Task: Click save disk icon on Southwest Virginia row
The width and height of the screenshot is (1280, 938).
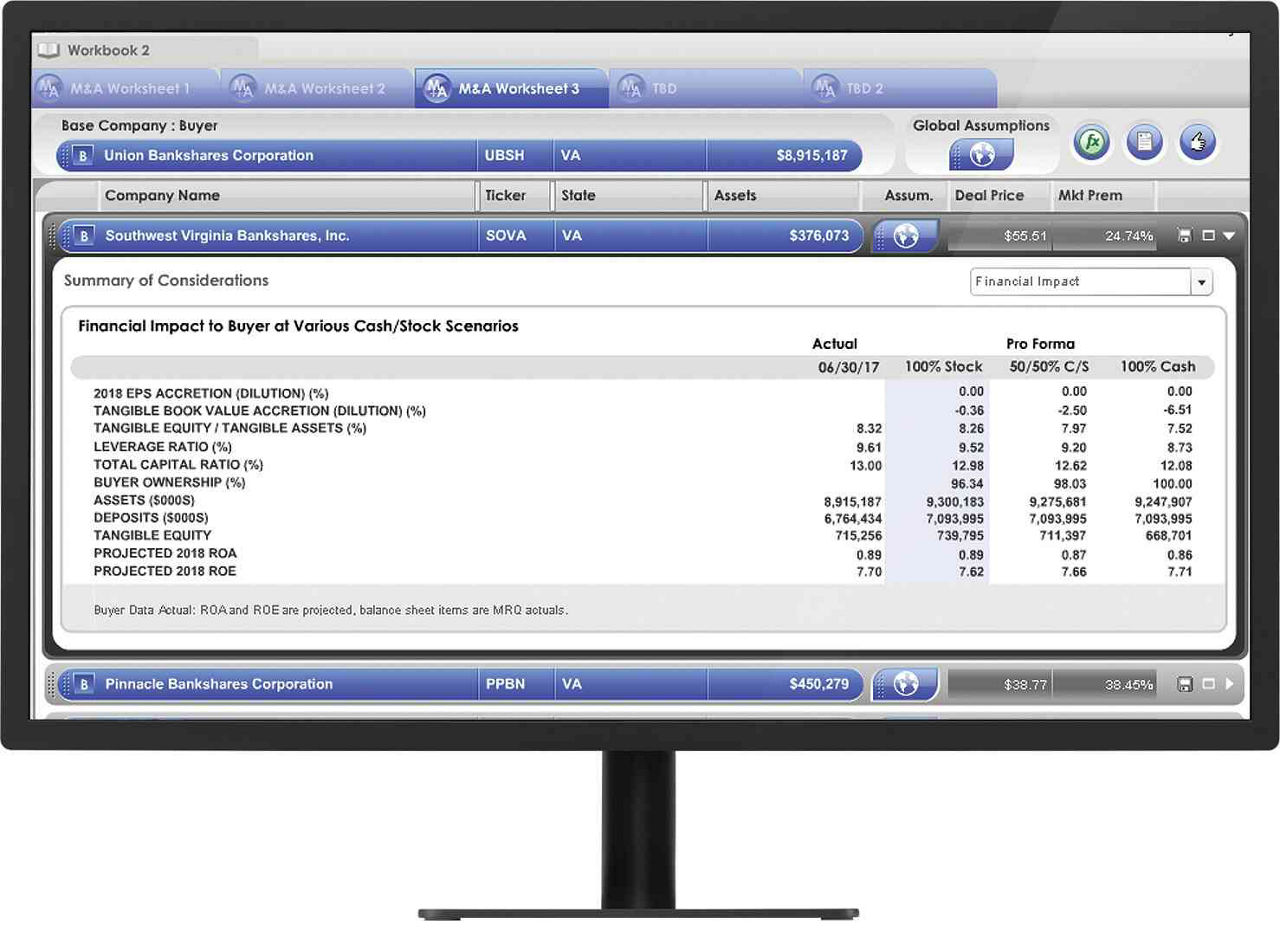Action: click(x=1185, y=237)
